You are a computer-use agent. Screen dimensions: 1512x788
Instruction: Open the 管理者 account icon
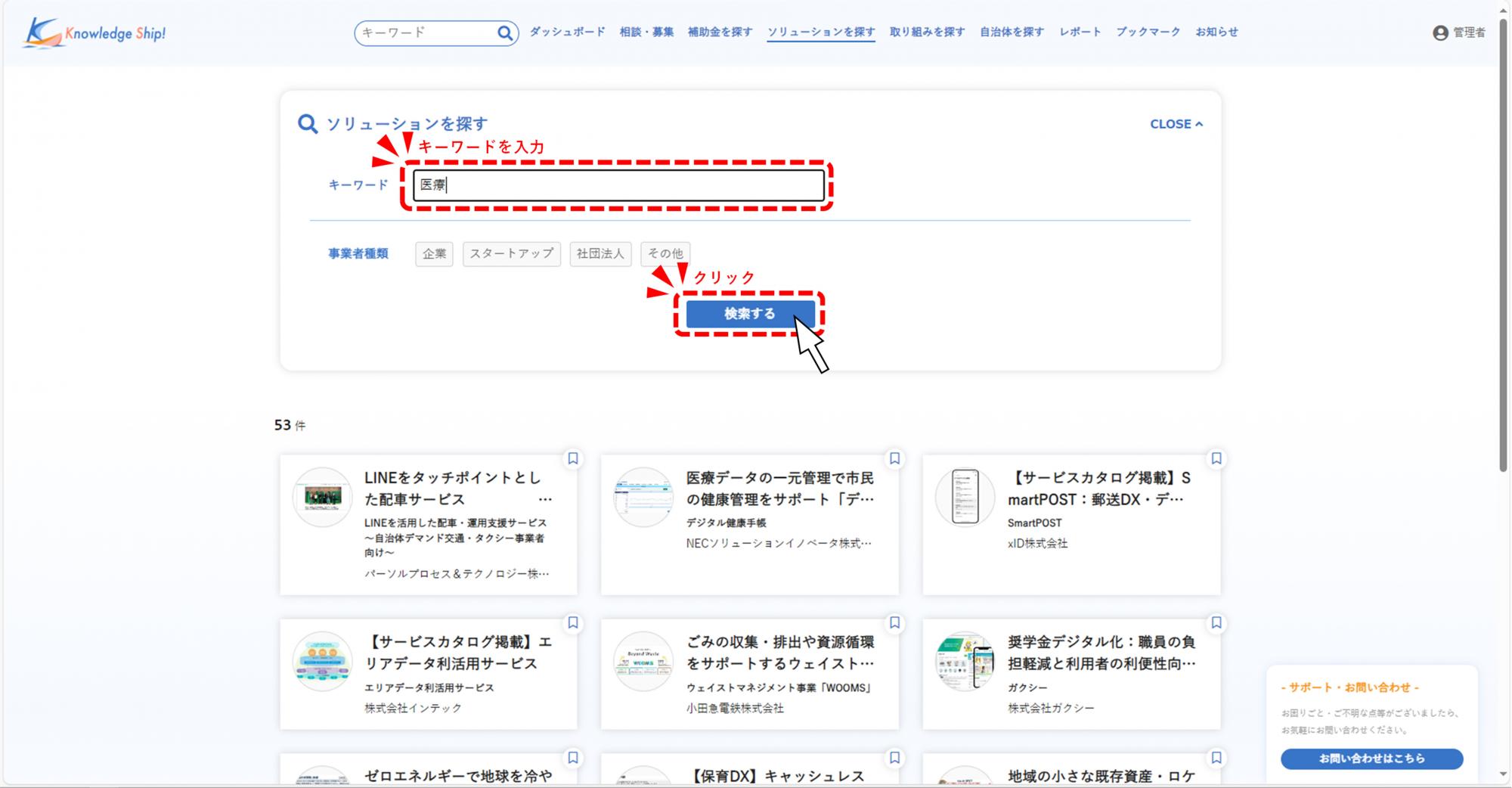point(1440,33)
